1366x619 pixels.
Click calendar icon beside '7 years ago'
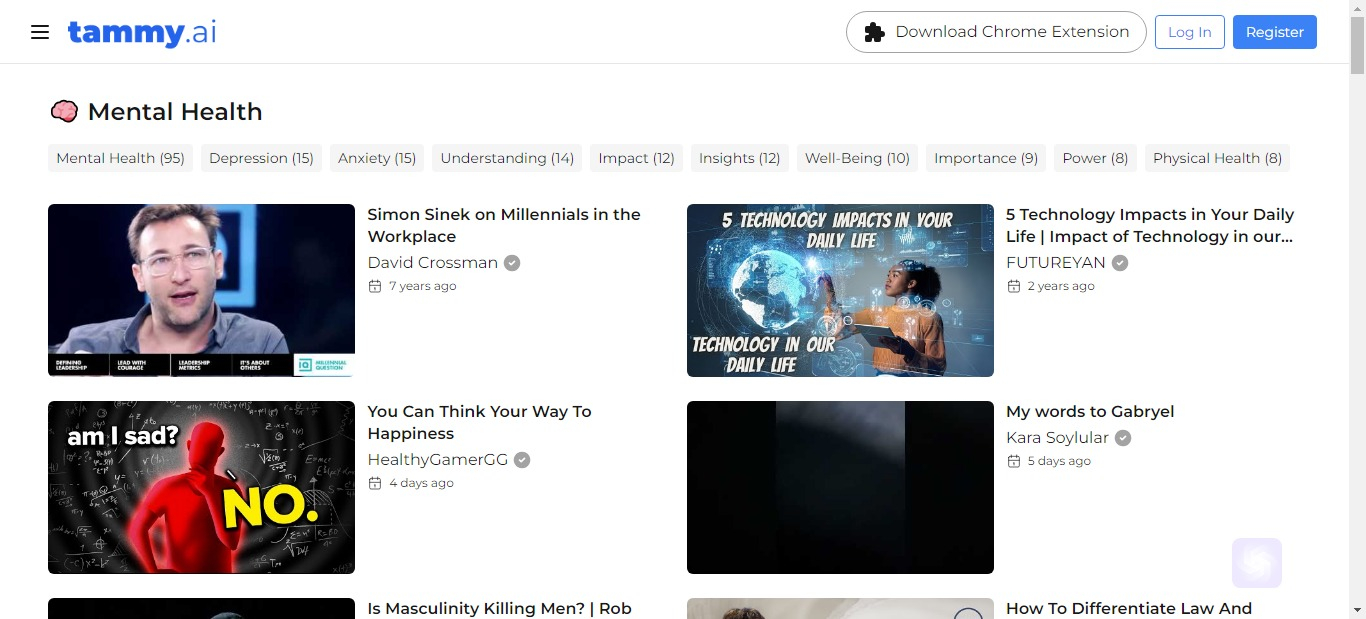tap(375, 286)
